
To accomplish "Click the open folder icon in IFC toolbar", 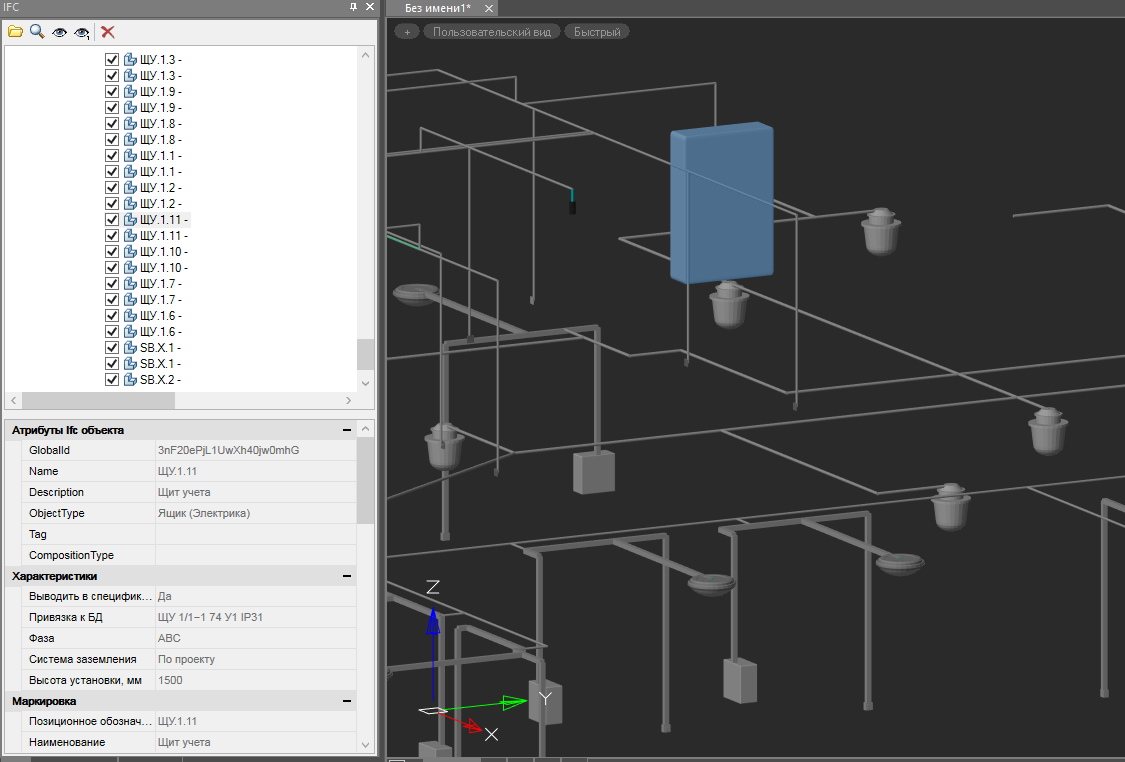I will tap(15, 32).
